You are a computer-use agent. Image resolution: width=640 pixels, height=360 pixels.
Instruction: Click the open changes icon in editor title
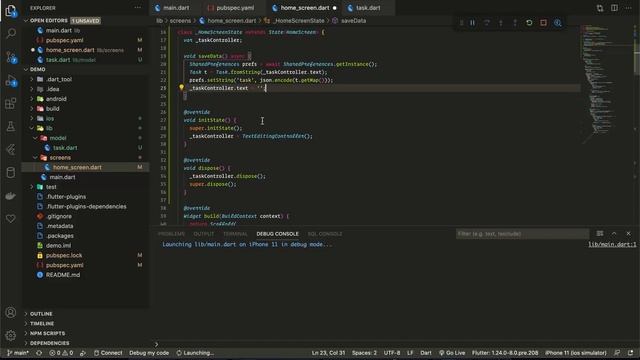click(x=600, y=8)
